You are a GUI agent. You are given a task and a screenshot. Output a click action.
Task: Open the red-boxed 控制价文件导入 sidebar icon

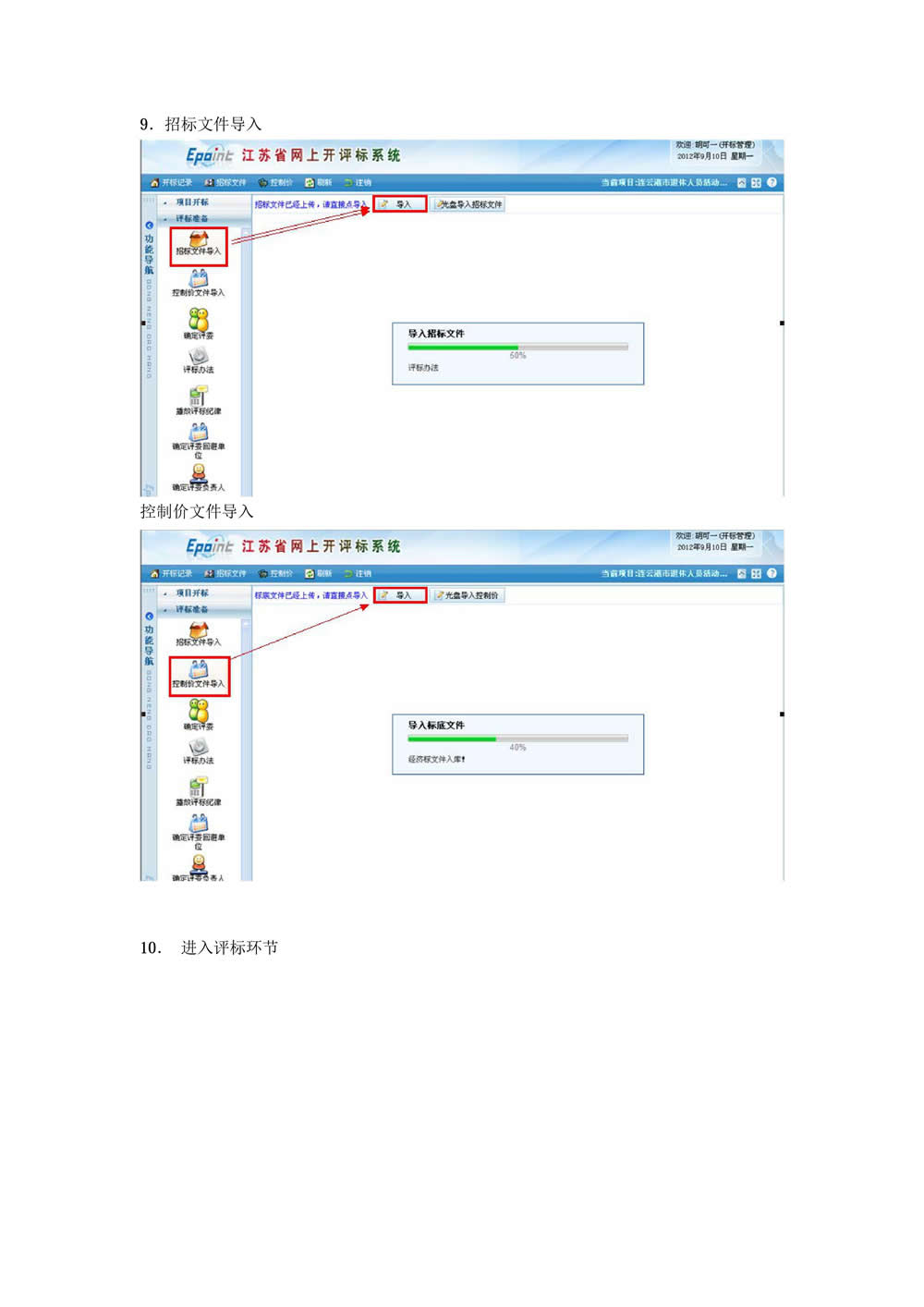click(x=199, y=675)
